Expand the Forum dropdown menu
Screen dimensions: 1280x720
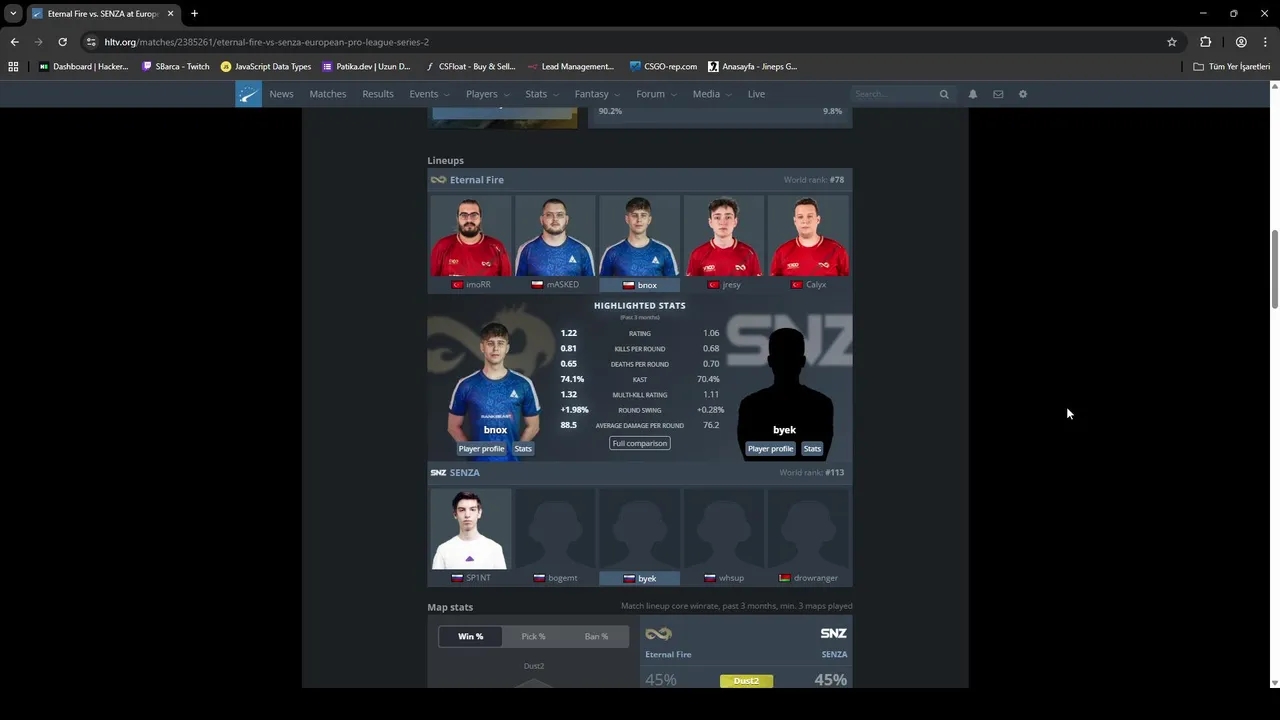[656, 94]
